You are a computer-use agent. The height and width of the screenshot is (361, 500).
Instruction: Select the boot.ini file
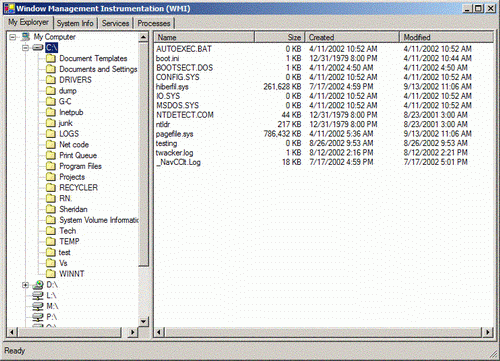coord(167,58)
